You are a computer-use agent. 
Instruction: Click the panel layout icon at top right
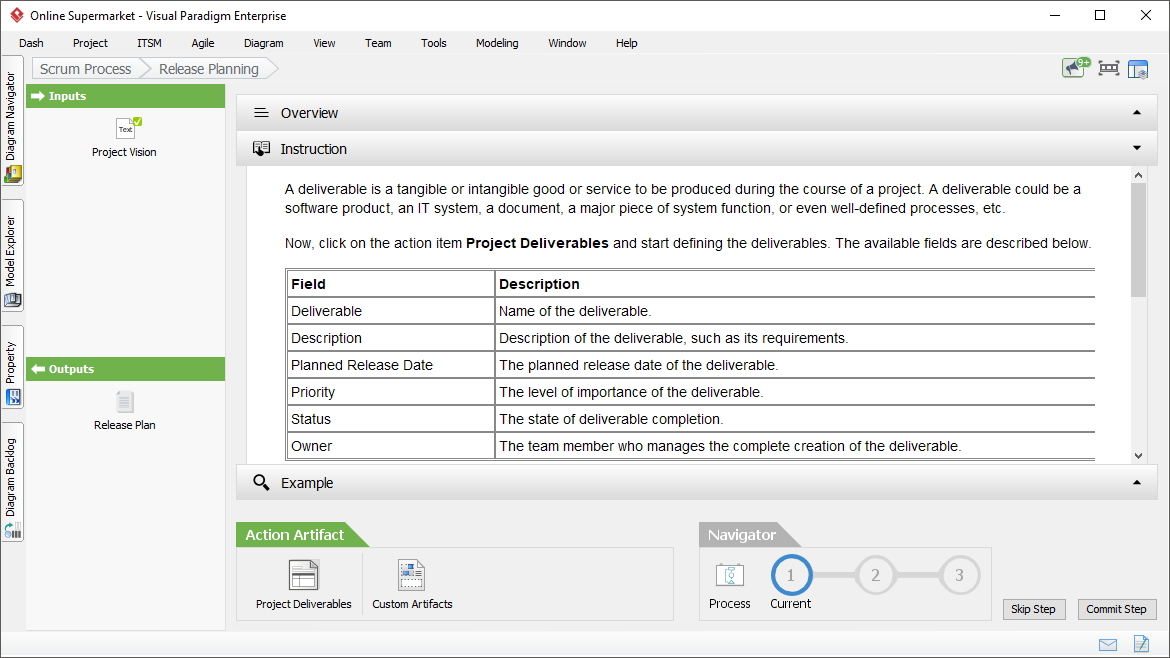1138,69
